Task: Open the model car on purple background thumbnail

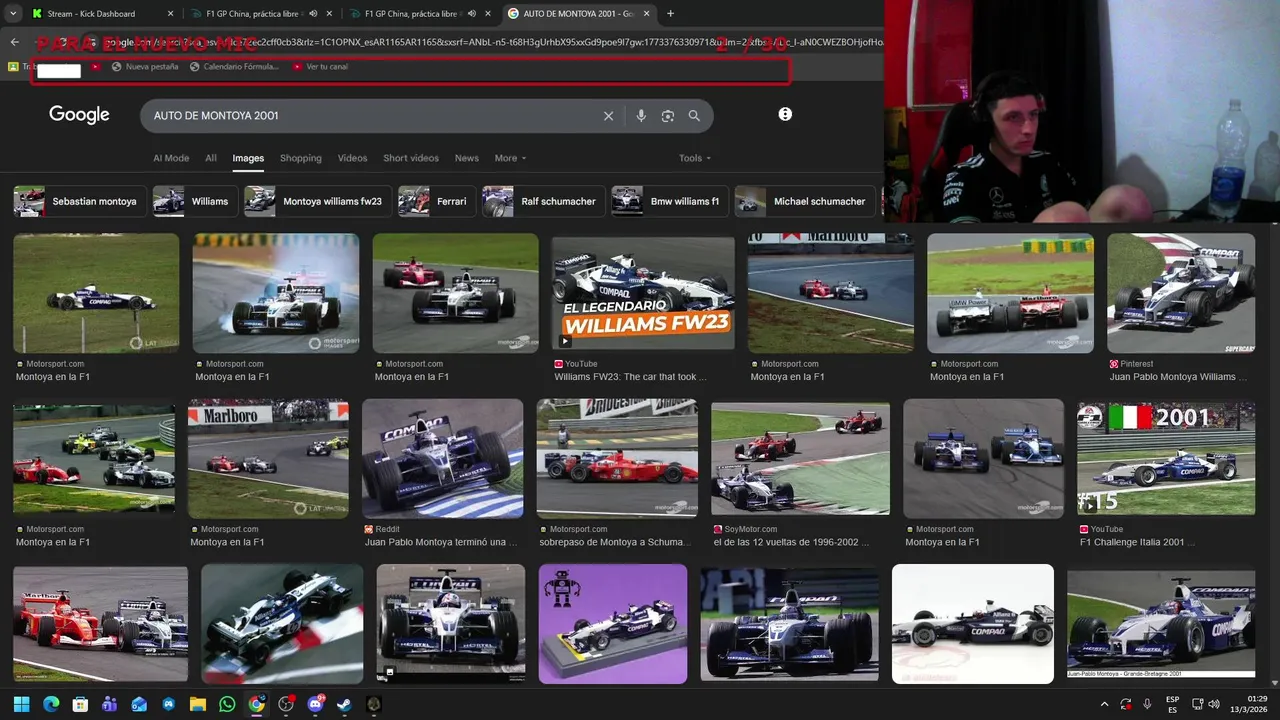Action: click(613, 624)
